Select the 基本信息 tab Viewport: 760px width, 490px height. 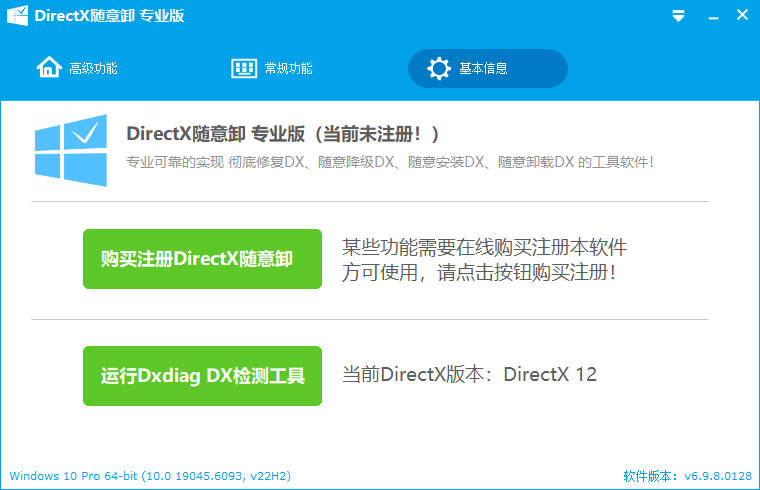[x=488, y=68]
